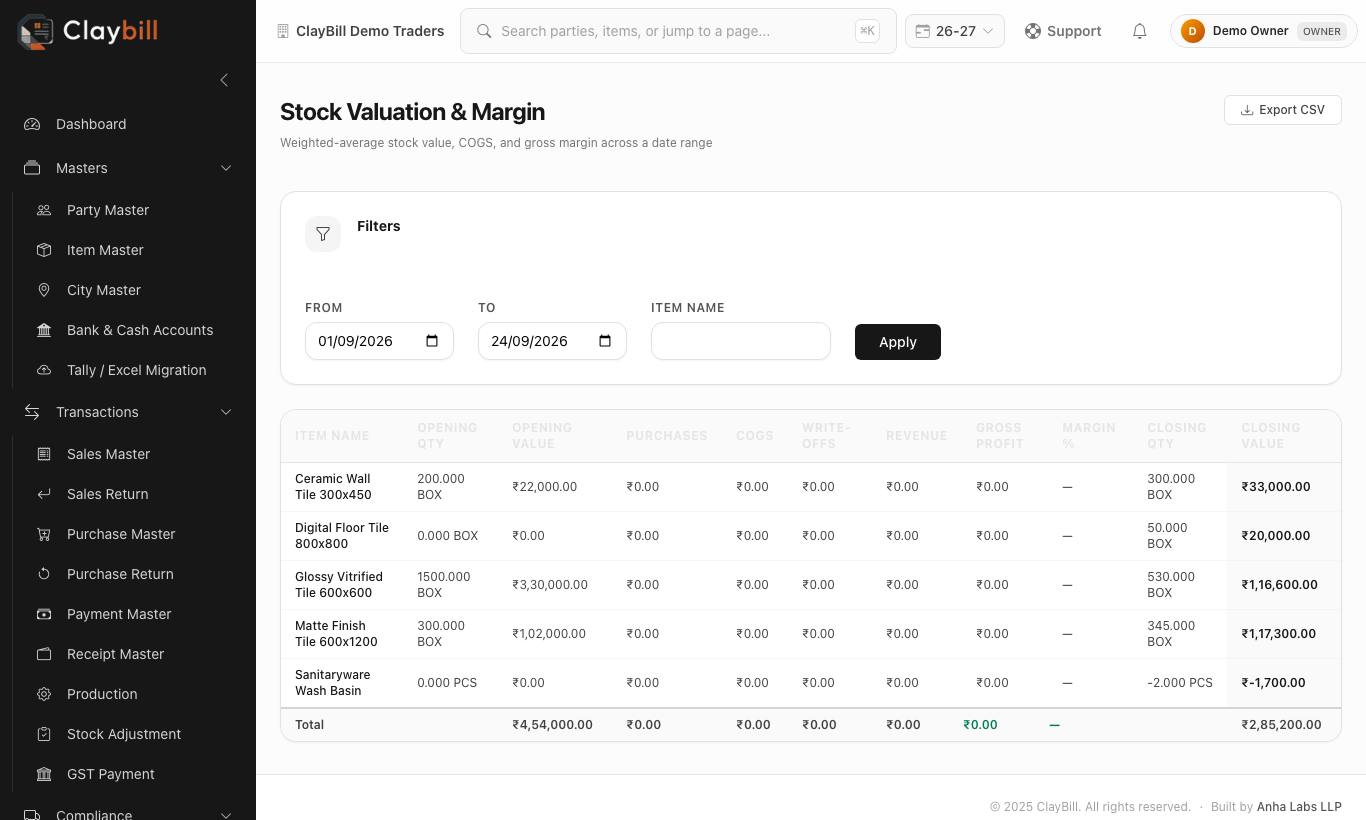Click the Ceramic Wall Tile 300x450 row name
Viewport: 1366px width, 820px height.
tap(333, 487)
